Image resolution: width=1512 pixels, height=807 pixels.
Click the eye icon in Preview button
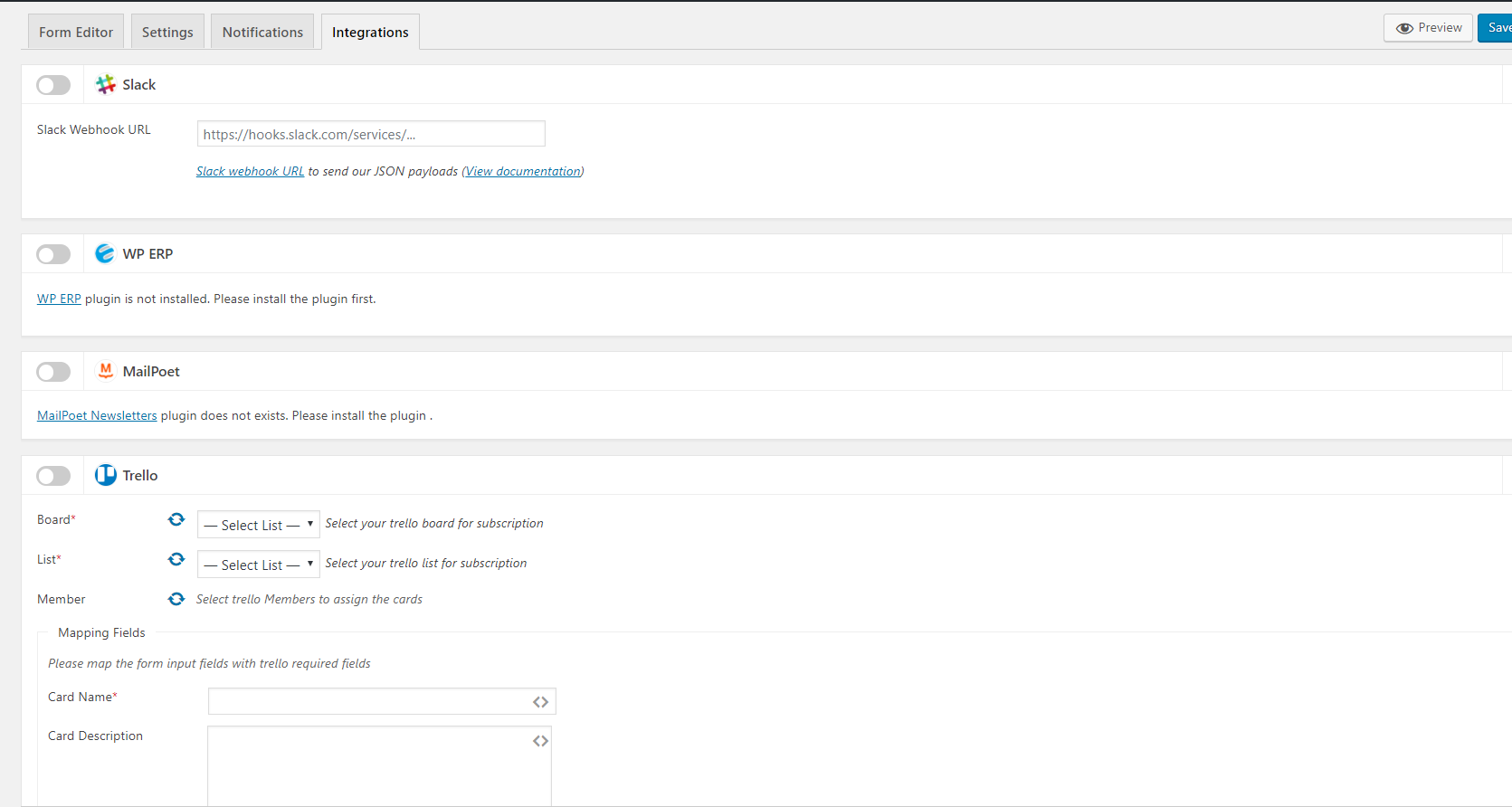(x=1404, y=28)
